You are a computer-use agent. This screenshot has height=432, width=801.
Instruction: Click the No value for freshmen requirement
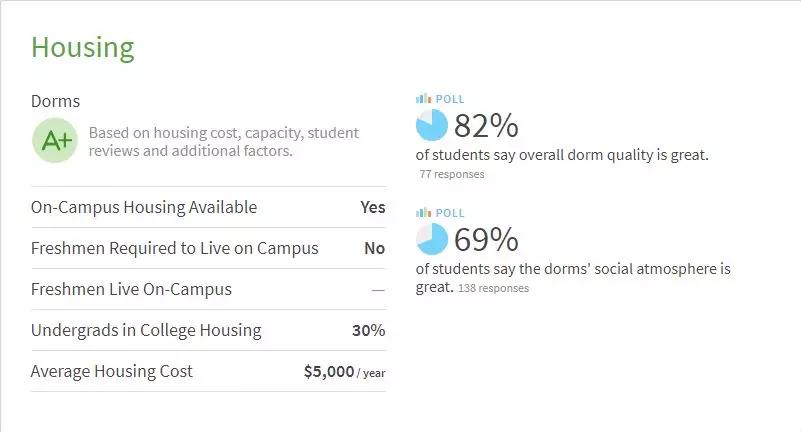(x=374, y=248)
